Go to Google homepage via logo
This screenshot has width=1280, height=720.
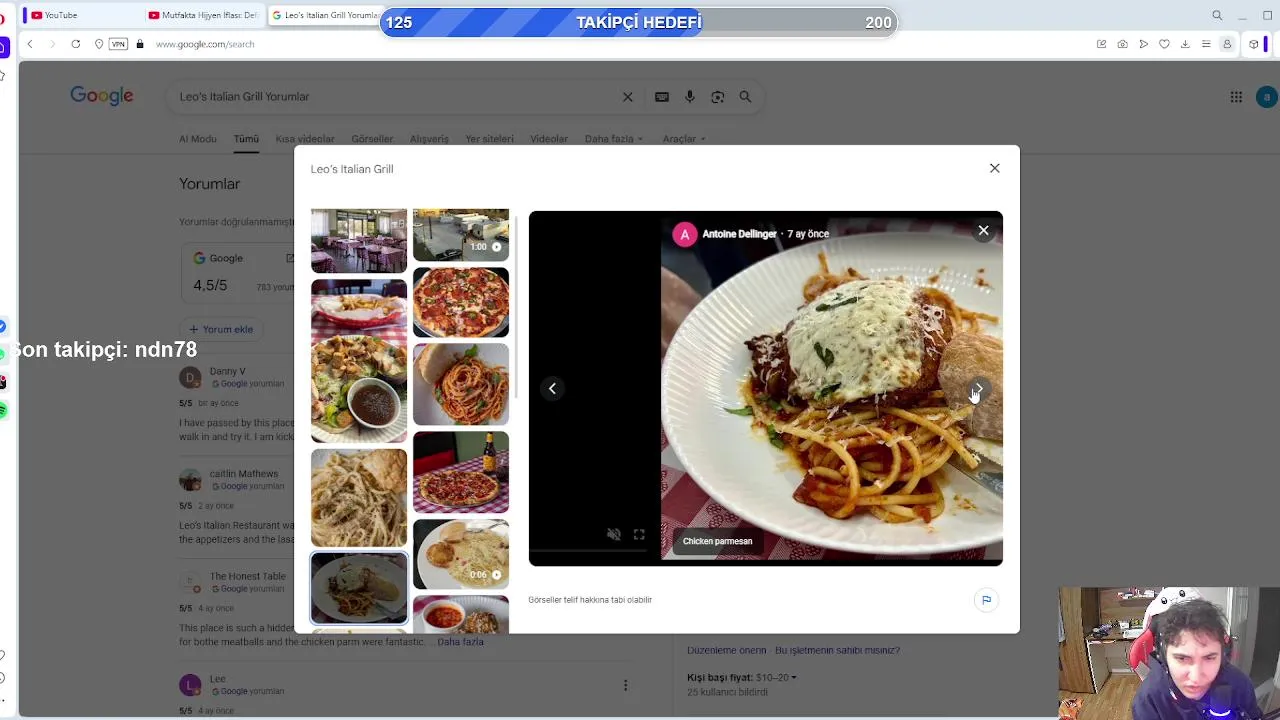point(102,96)
